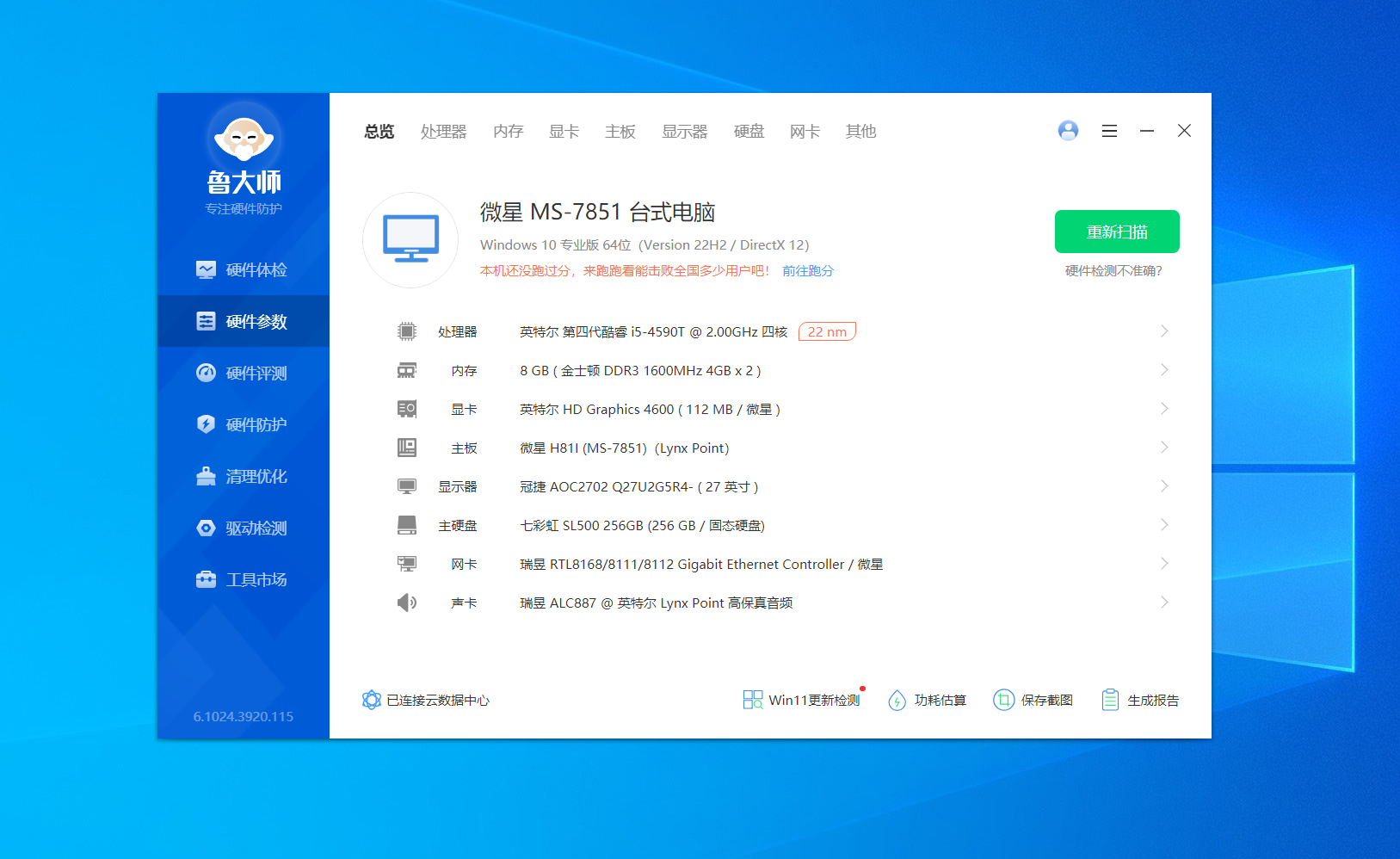Click the desktop computer icon

point(410,240)
